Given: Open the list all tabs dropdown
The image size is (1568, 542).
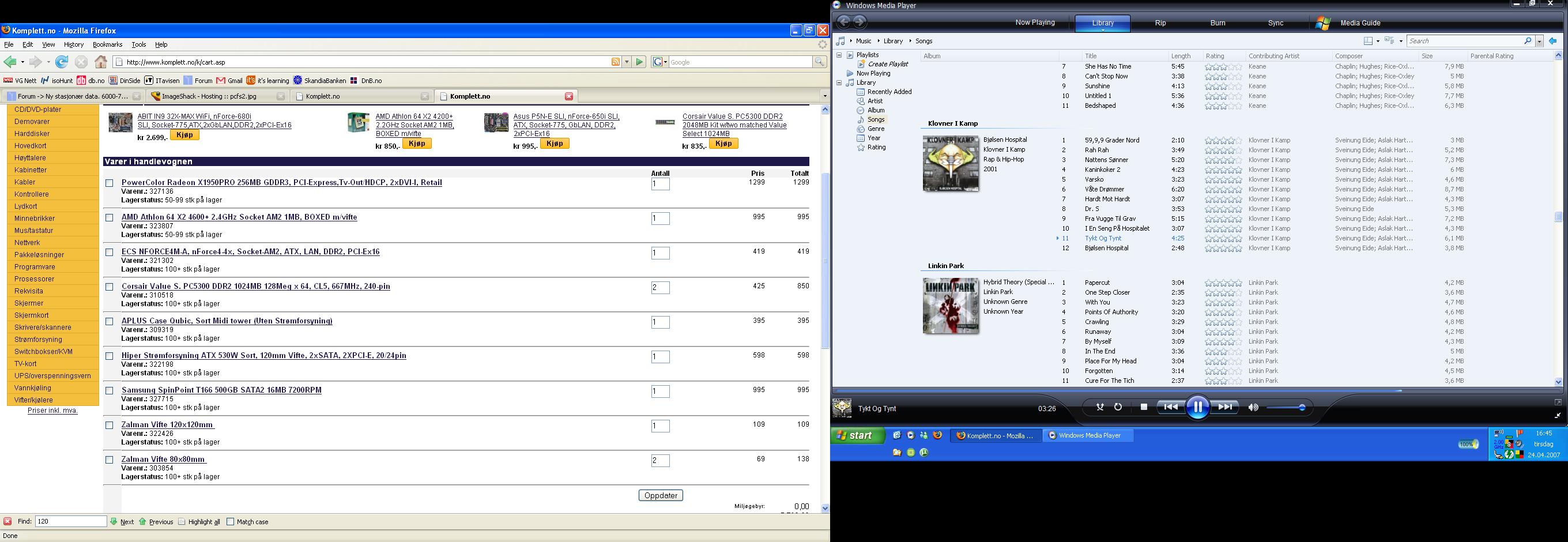Looking at the screenshot, I should coord(825,96).
